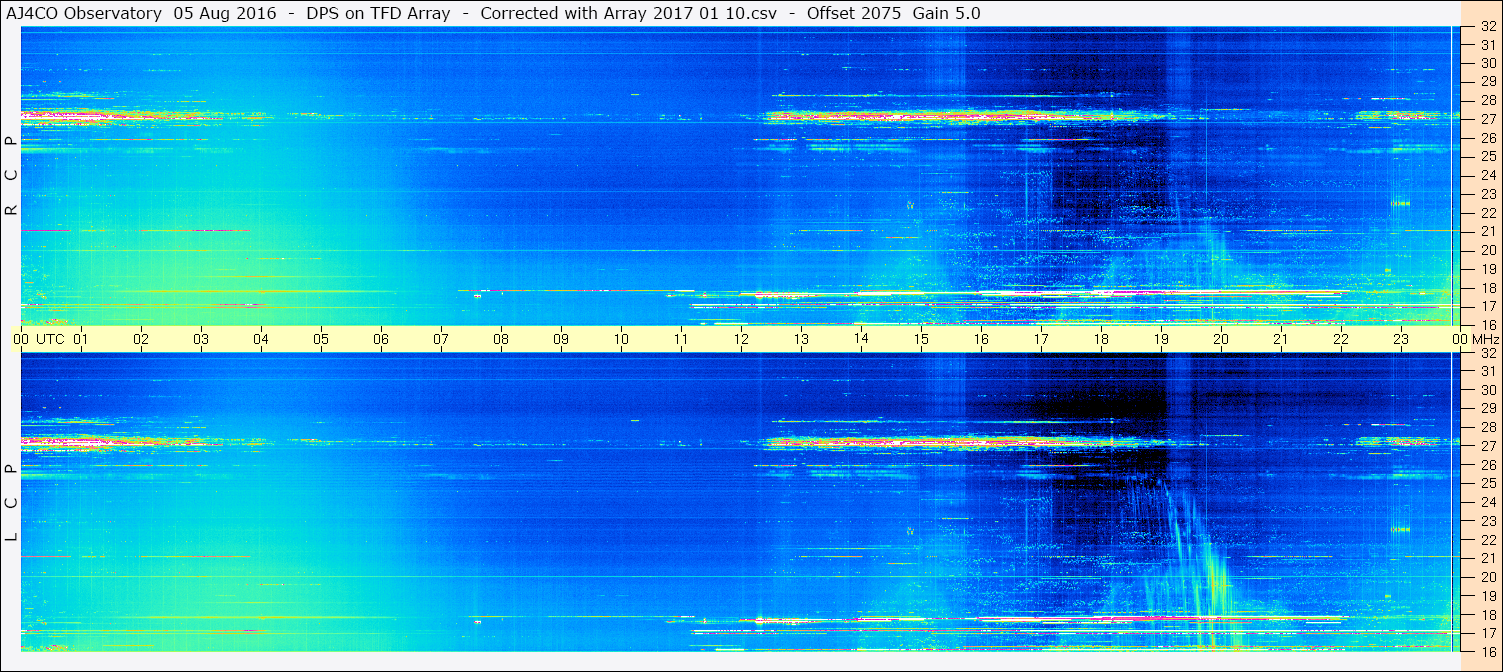Select "Corrected with Array 2017 01 10.csv" text

click(x=629, y=14)
